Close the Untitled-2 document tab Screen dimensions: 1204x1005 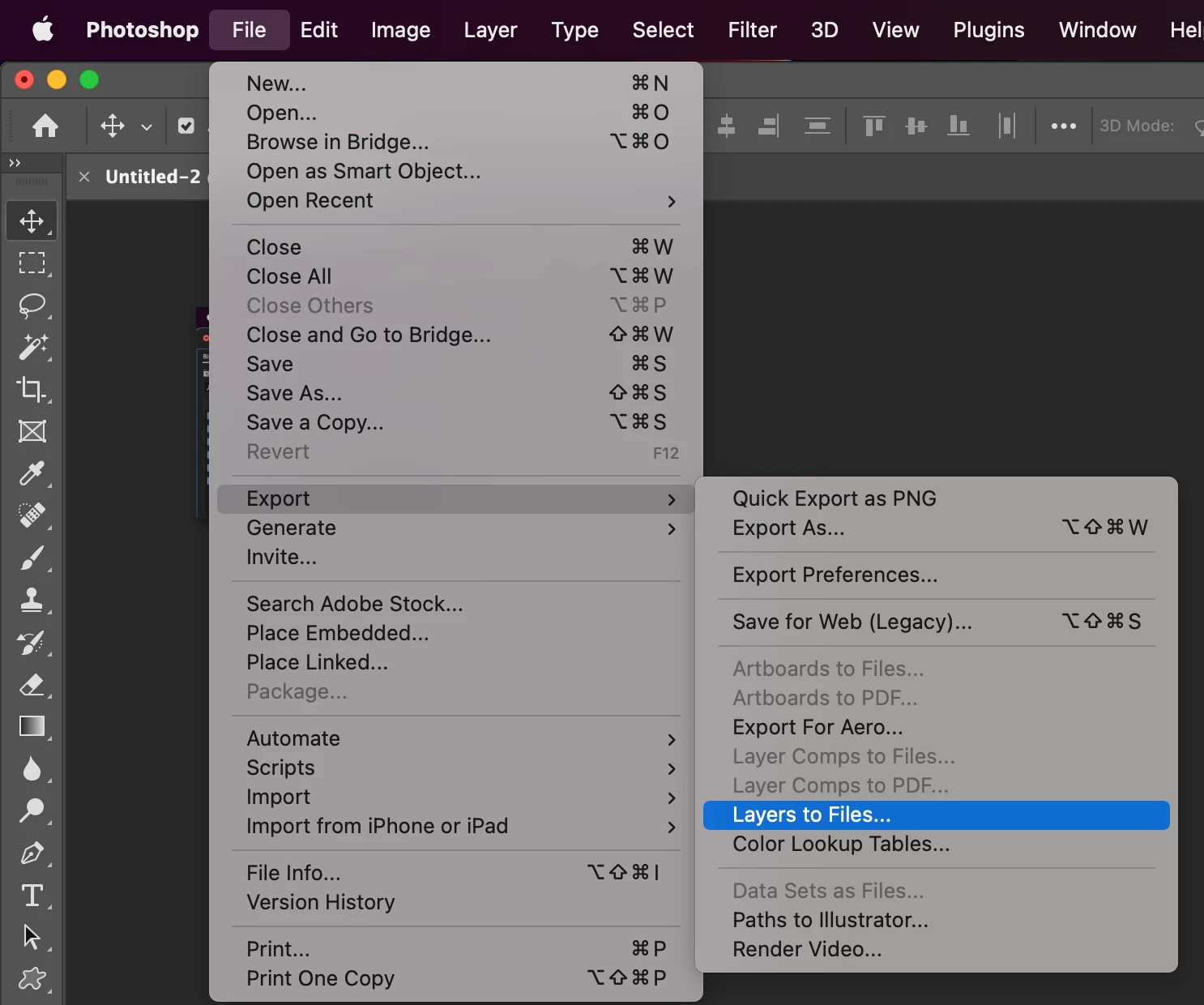pos(84,177)
